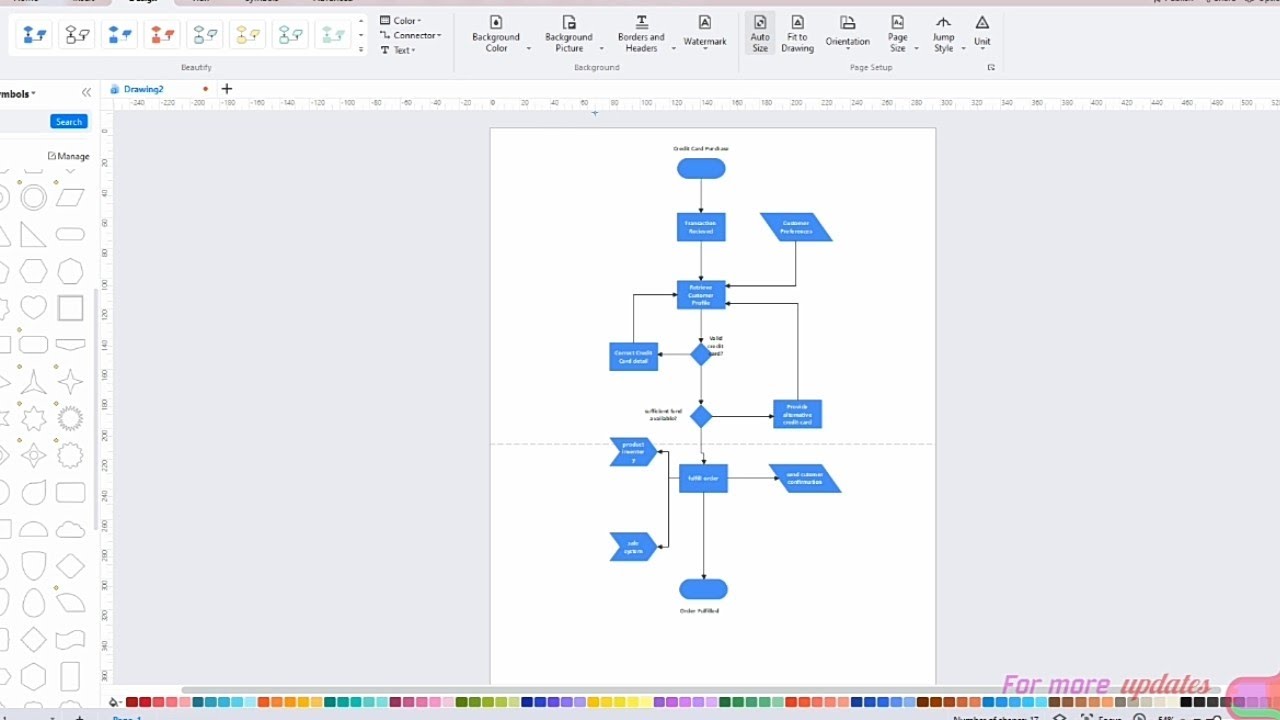Select the parallelogram shape in symbols panel
This screenshot has width=1280, height=720.
coord(70,197)
